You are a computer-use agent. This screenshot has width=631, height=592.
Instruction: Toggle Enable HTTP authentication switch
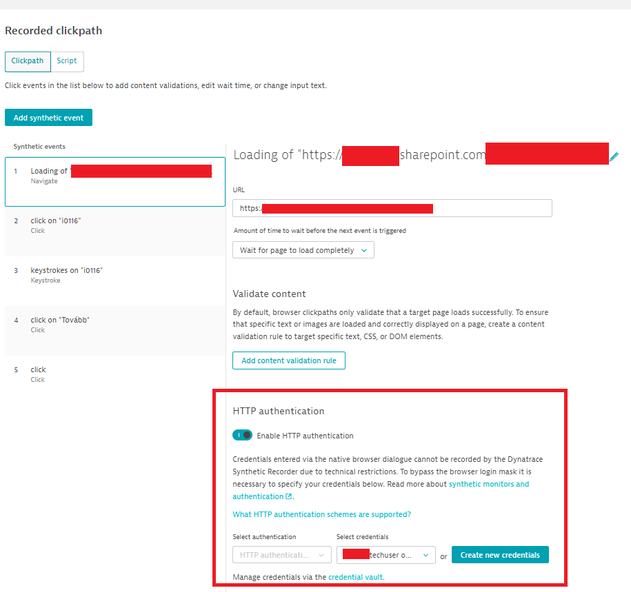(x=242, y=435)
